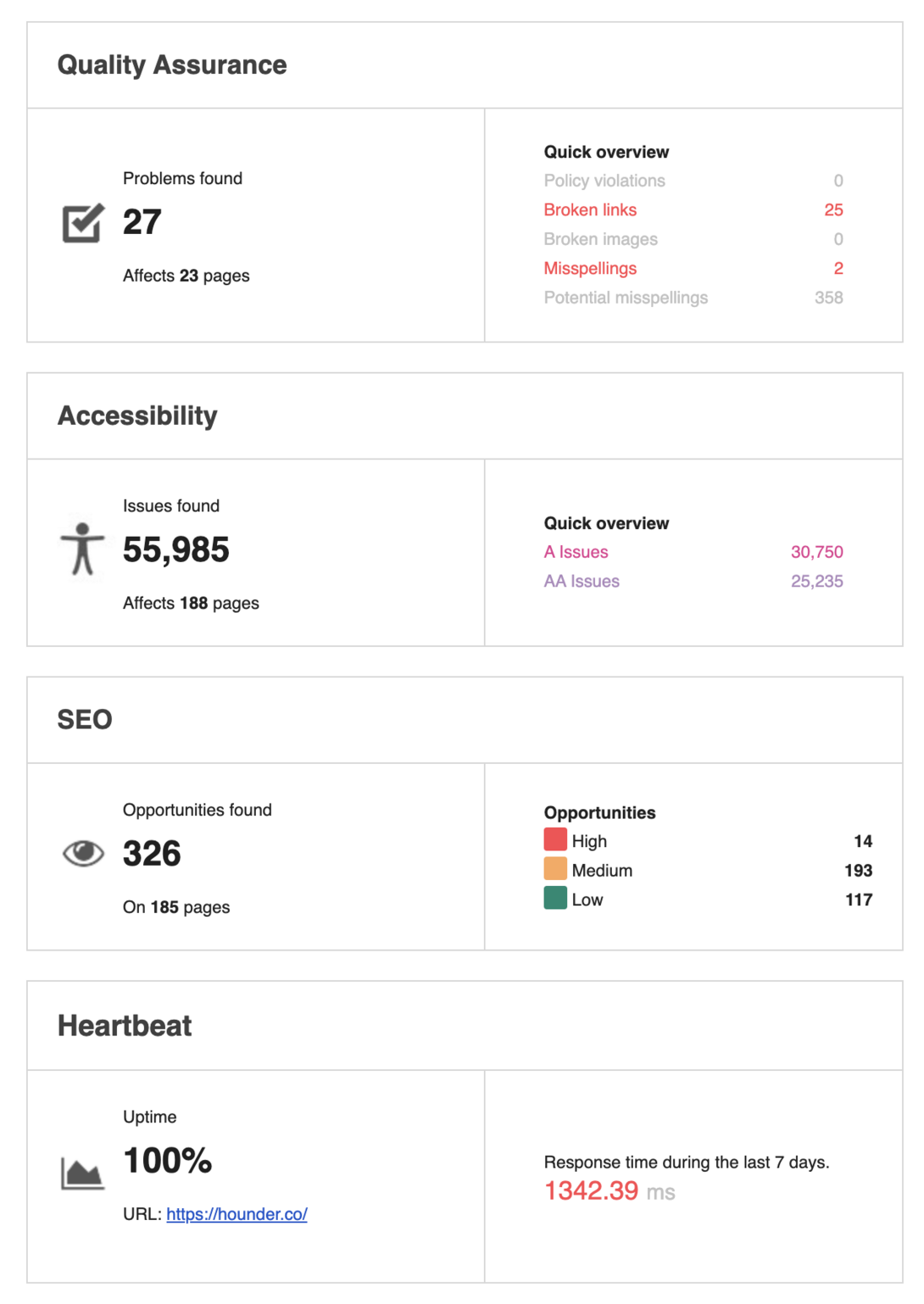Screen dimensions: 924x1304
Task: Click the red High opportunities swatch
Action: pos(555,839)
